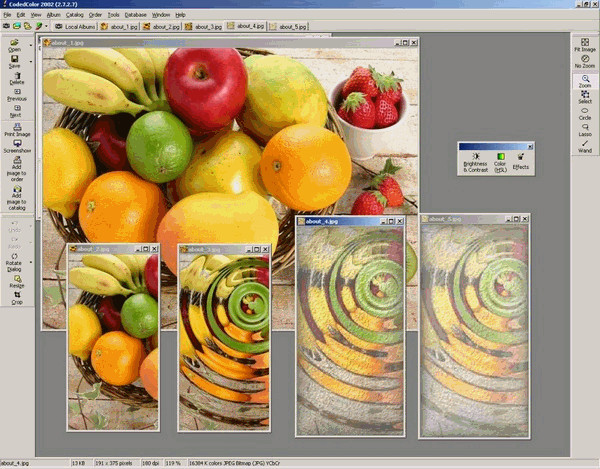Select the Zoom tool
Screen dimensions: 600x469
coord(585,81)
